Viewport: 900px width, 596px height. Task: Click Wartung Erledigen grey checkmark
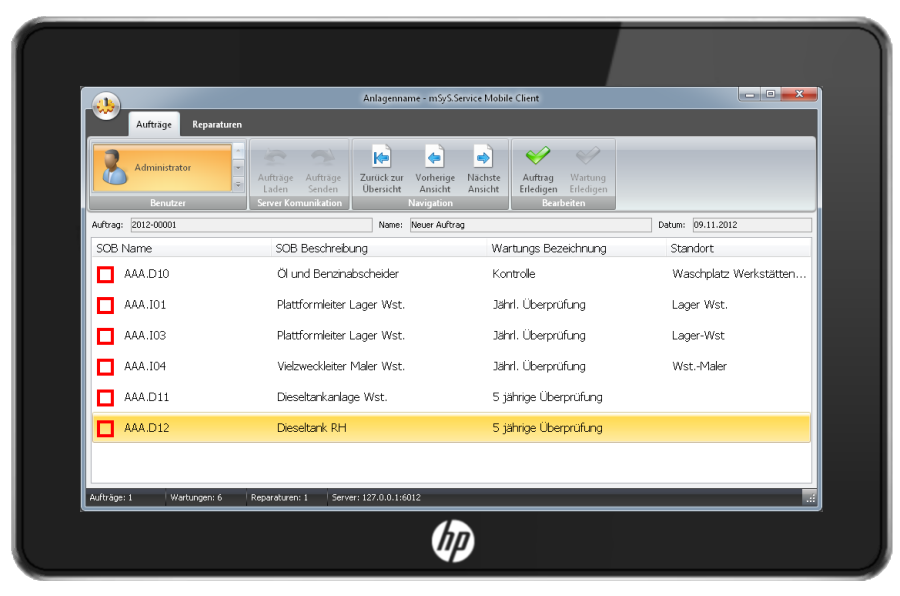(588, 168)
